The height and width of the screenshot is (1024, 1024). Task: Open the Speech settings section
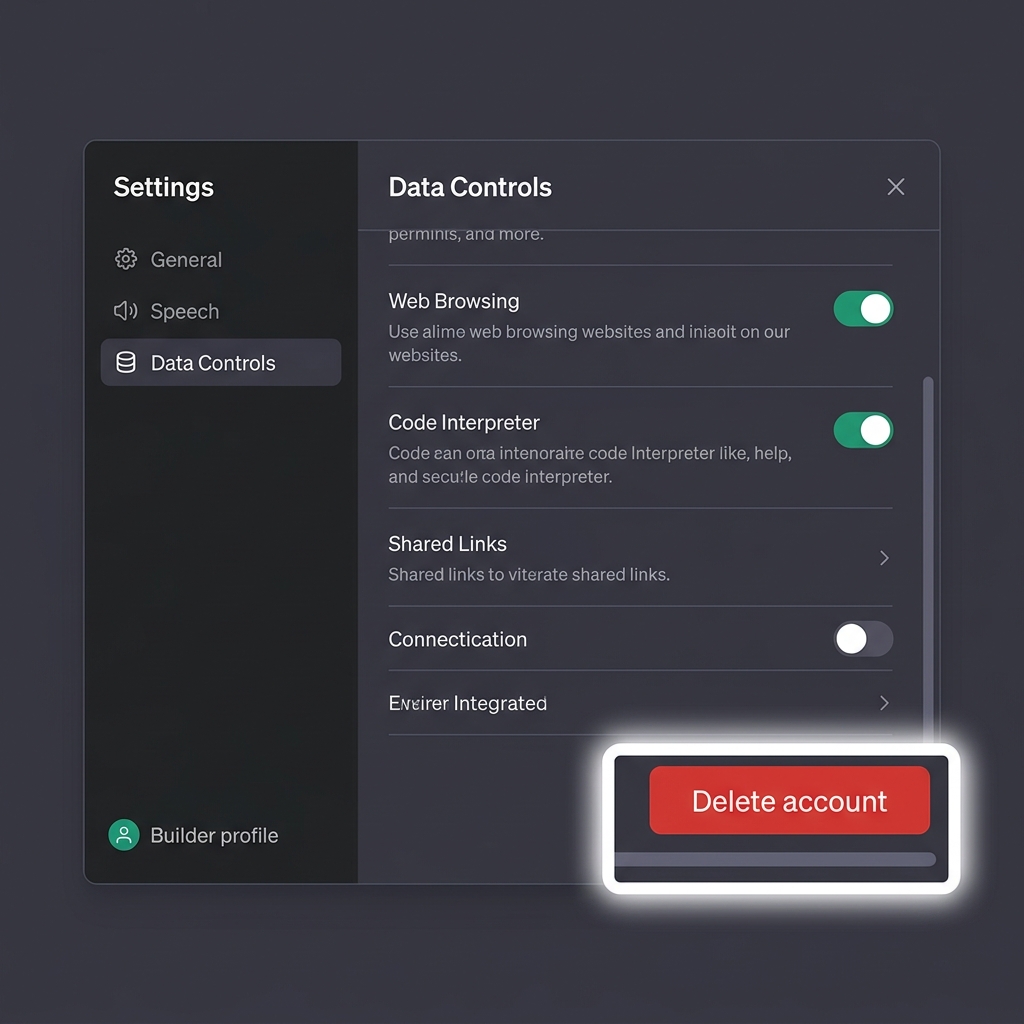coord(221,311)
